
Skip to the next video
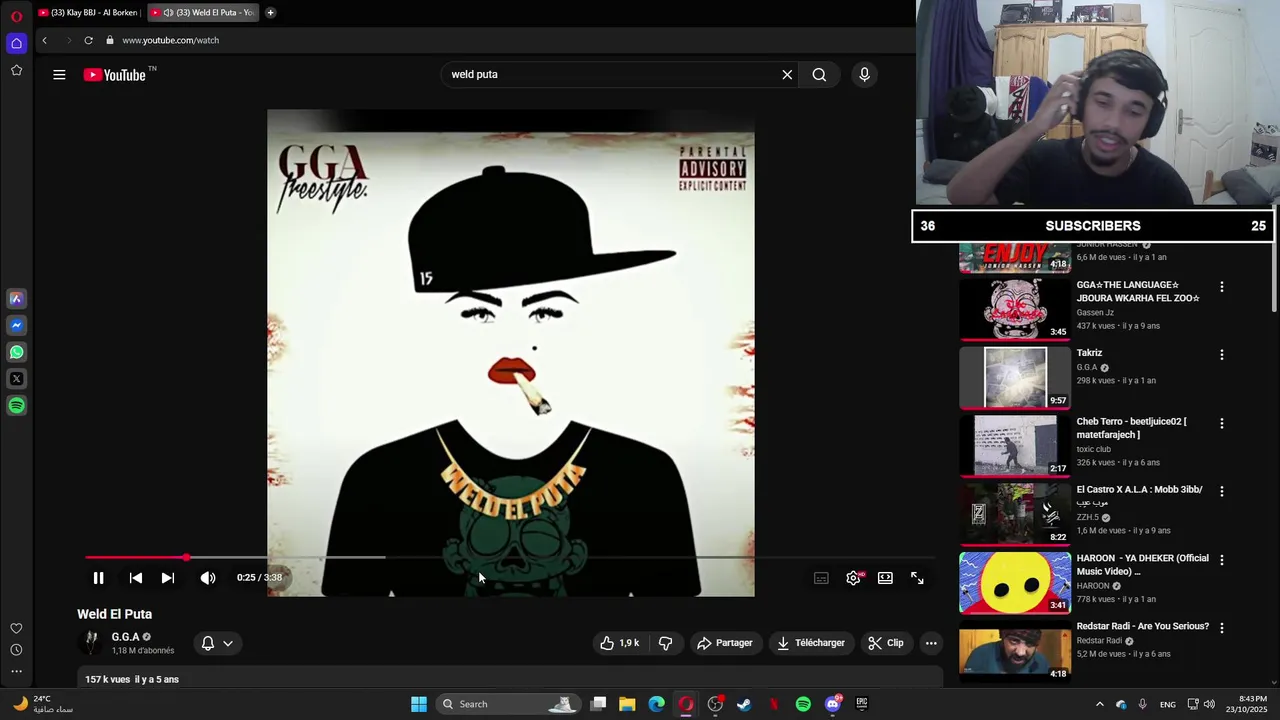pos(168,578)
